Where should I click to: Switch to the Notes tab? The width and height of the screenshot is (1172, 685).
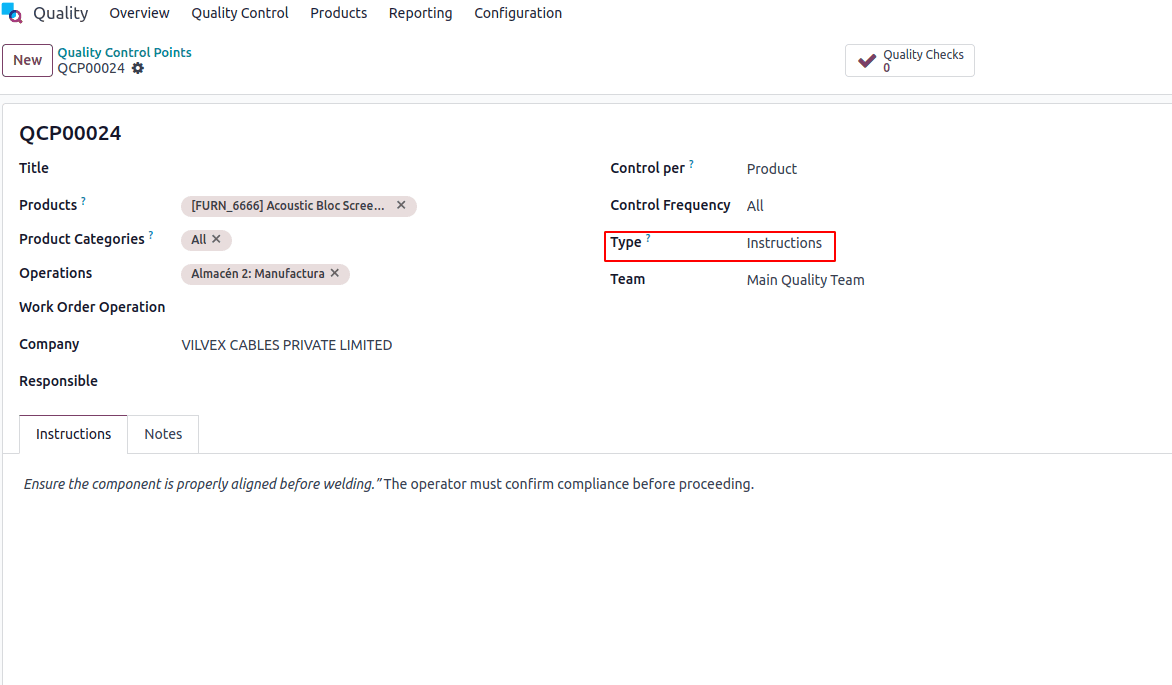click(163, 433)
